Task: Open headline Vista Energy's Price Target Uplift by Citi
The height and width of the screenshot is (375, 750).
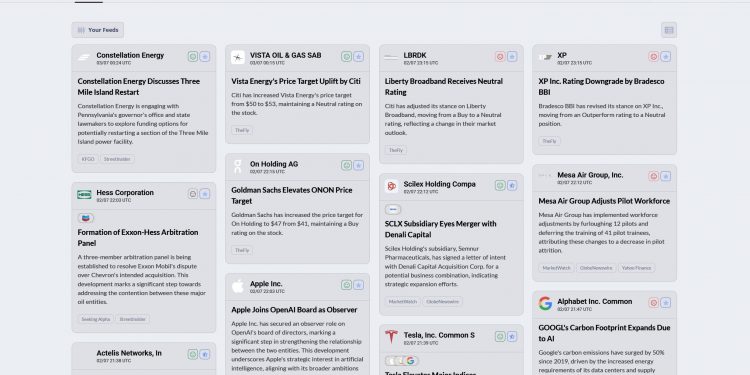Action: tap(296, 81)
